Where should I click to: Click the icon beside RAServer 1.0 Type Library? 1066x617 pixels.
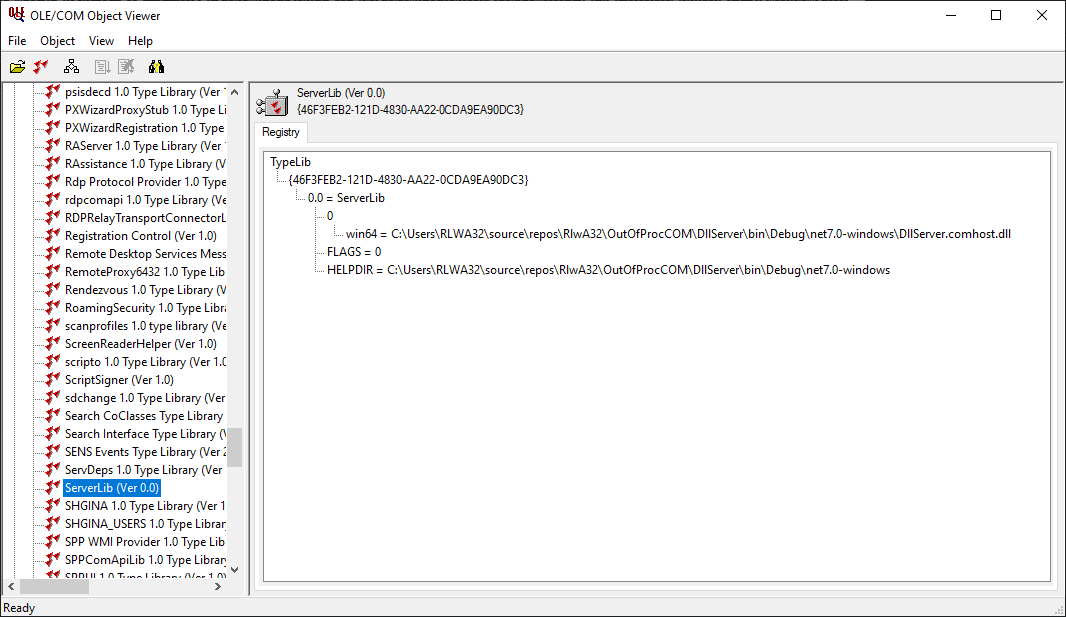pyautogui.click(x=53, y=145)
